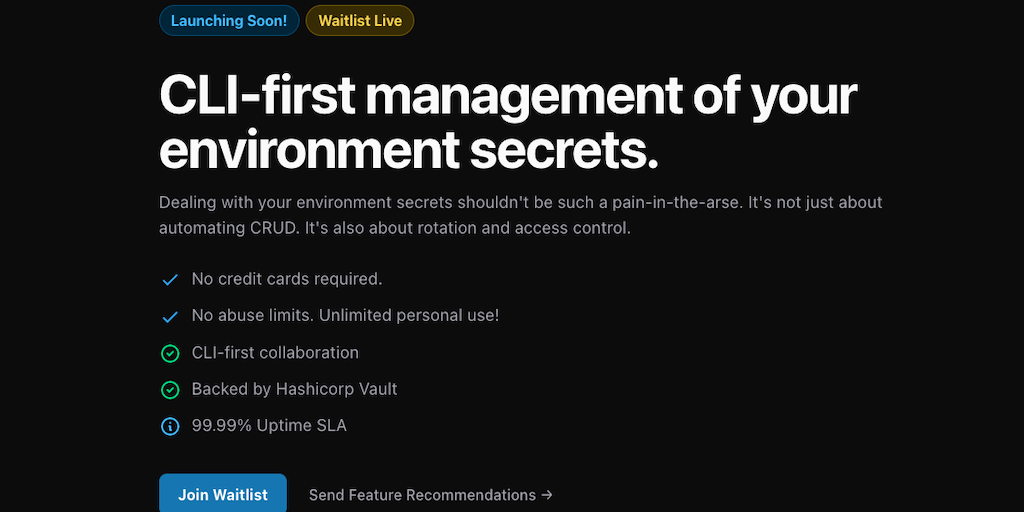Click the green circle-check beside Hashicorp Vault

point(170,390)
